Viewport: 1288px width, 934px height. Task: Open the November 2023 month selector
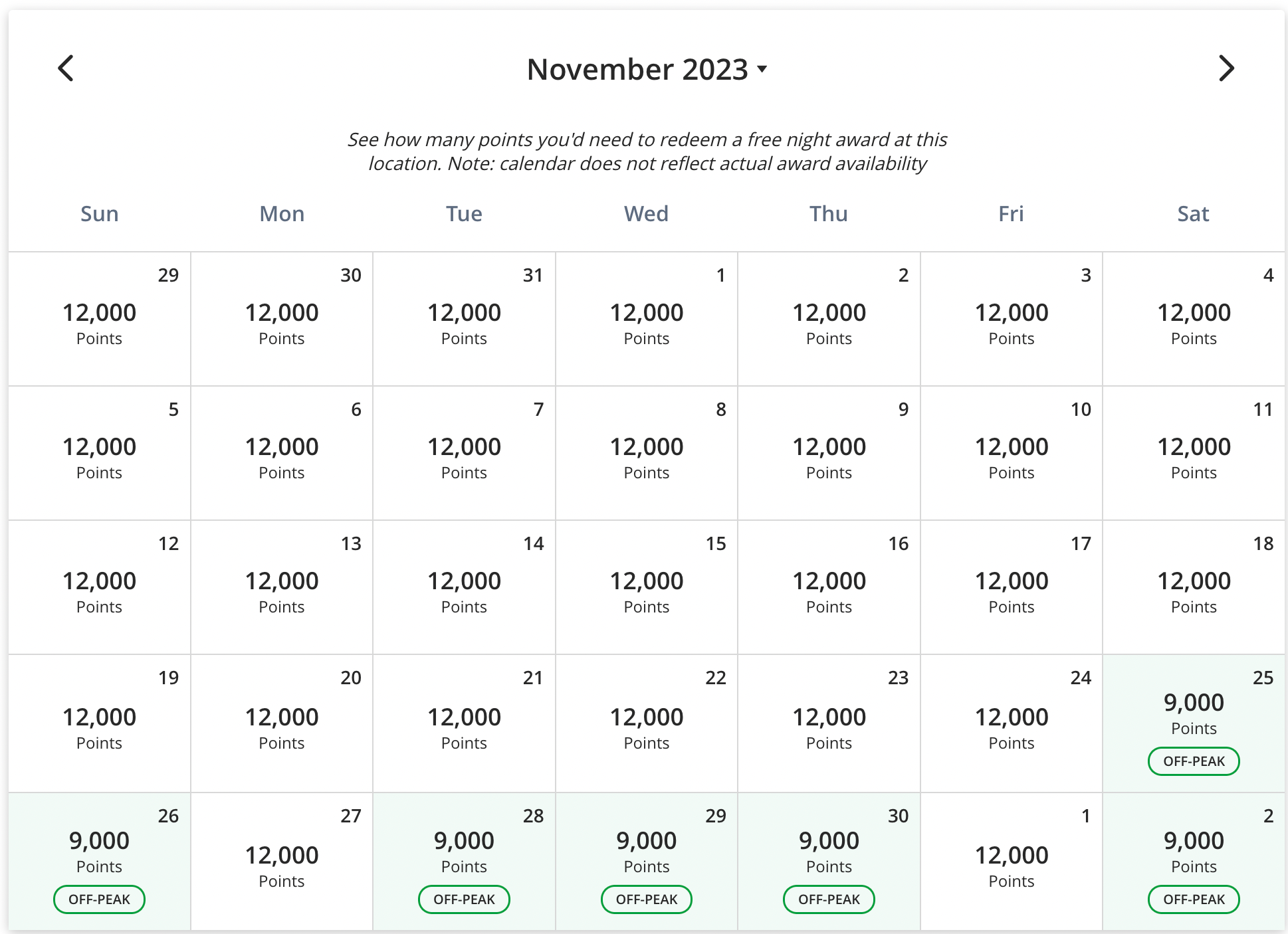[x=645, y=68]
